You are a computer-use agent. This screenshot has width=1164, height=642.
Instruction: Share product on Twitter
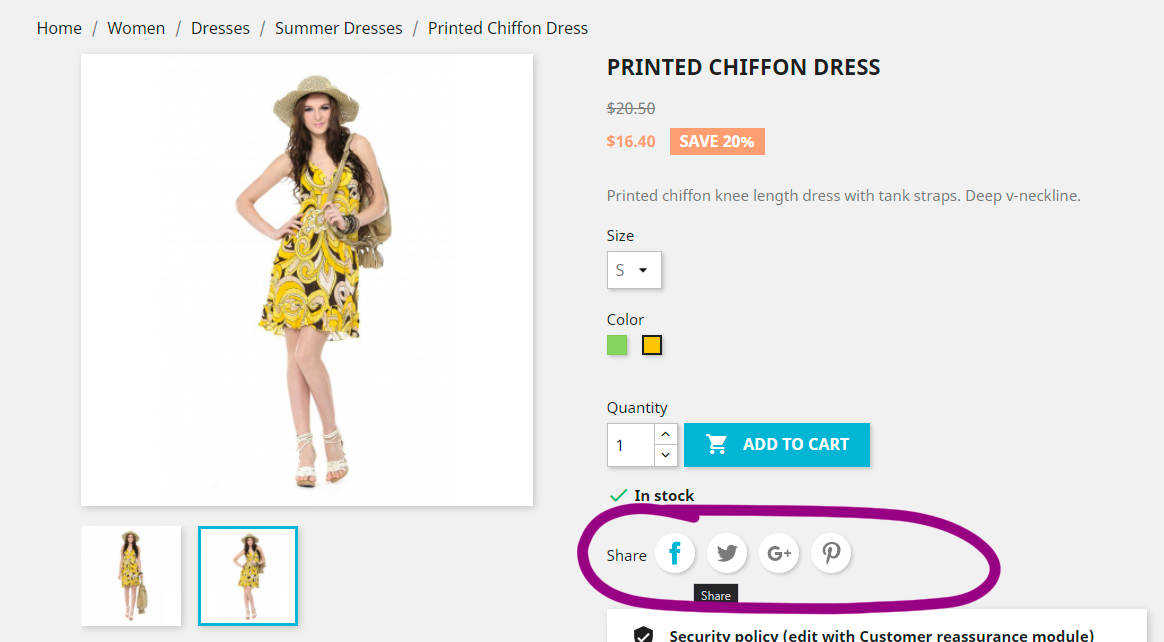pyautogui.click(x=727, y=553)
